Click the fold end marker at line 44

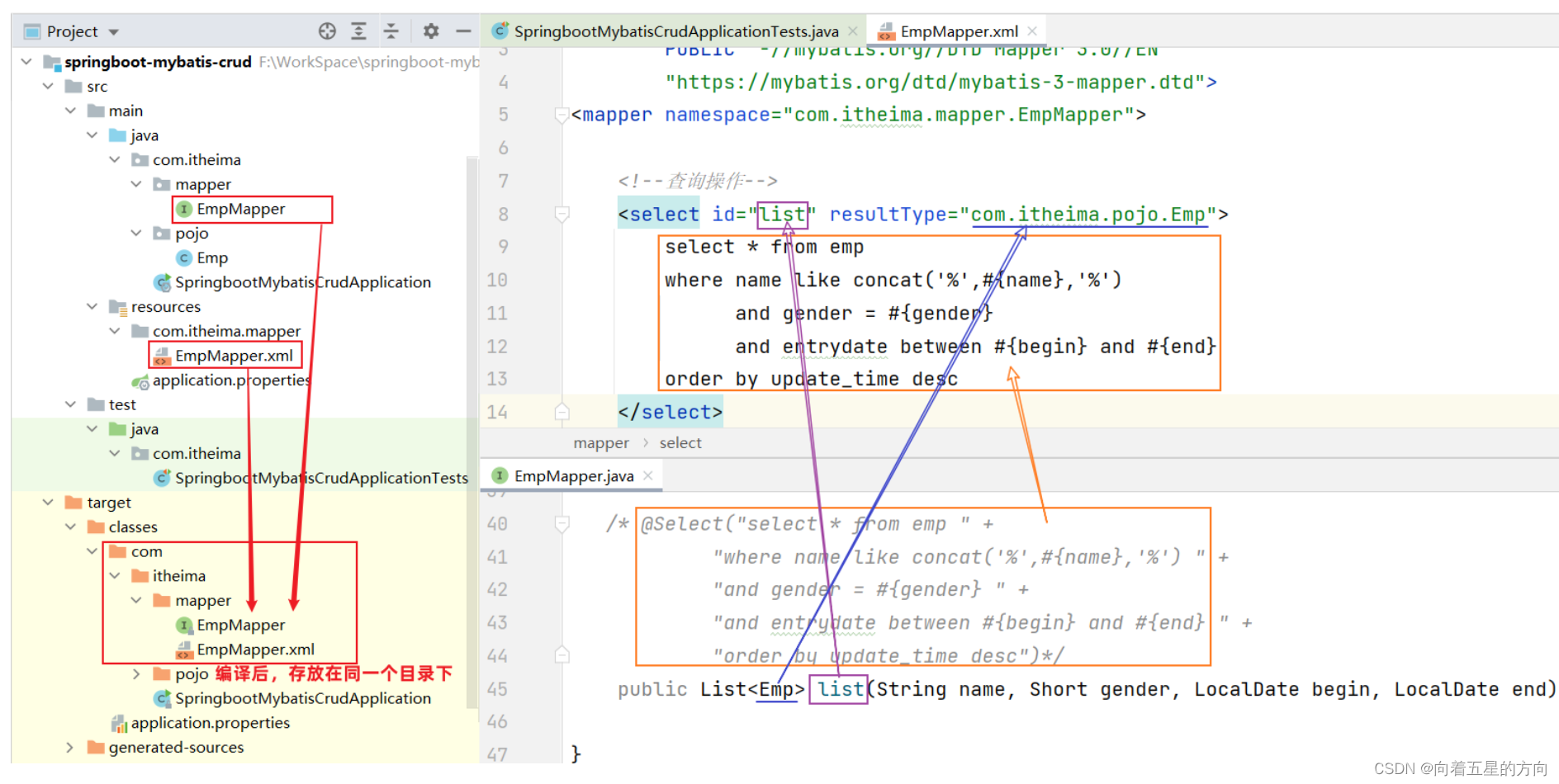(562, 656)
